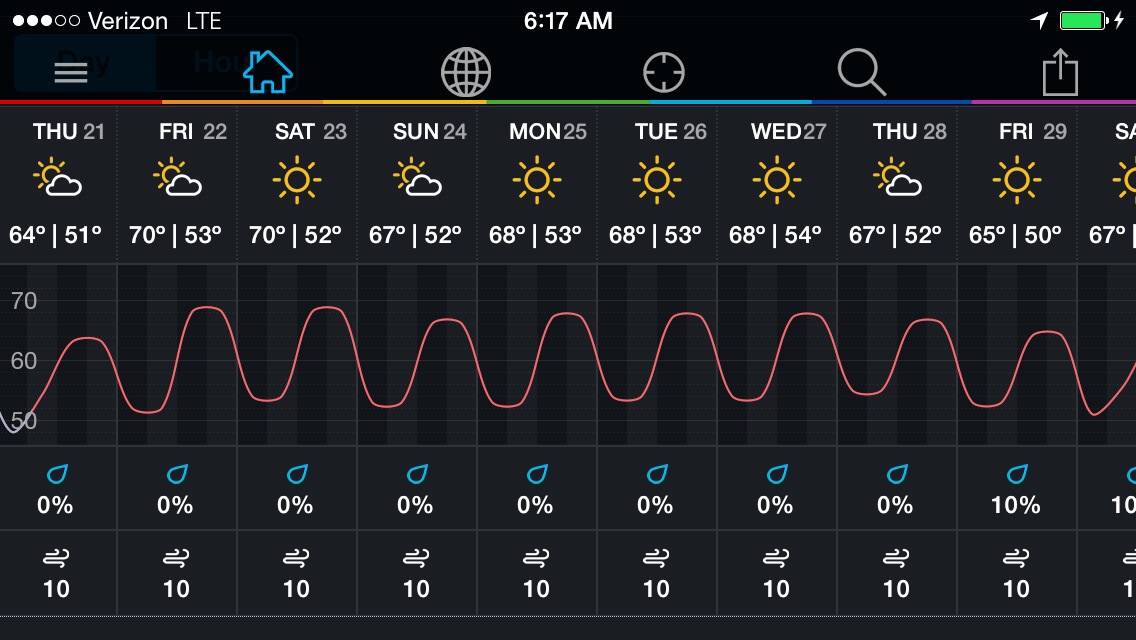Tap the battery indicator in status bar

pyautogui.click(x=1083, y=20)
